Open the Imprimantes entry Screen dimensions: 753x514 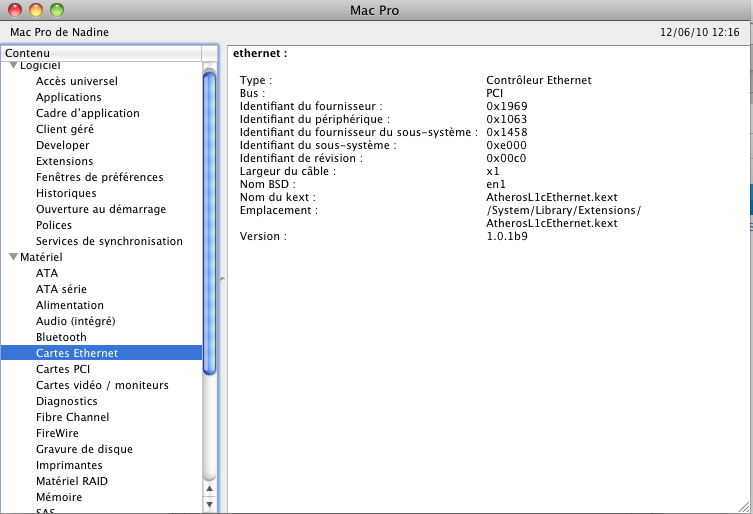tap(69, 465)
